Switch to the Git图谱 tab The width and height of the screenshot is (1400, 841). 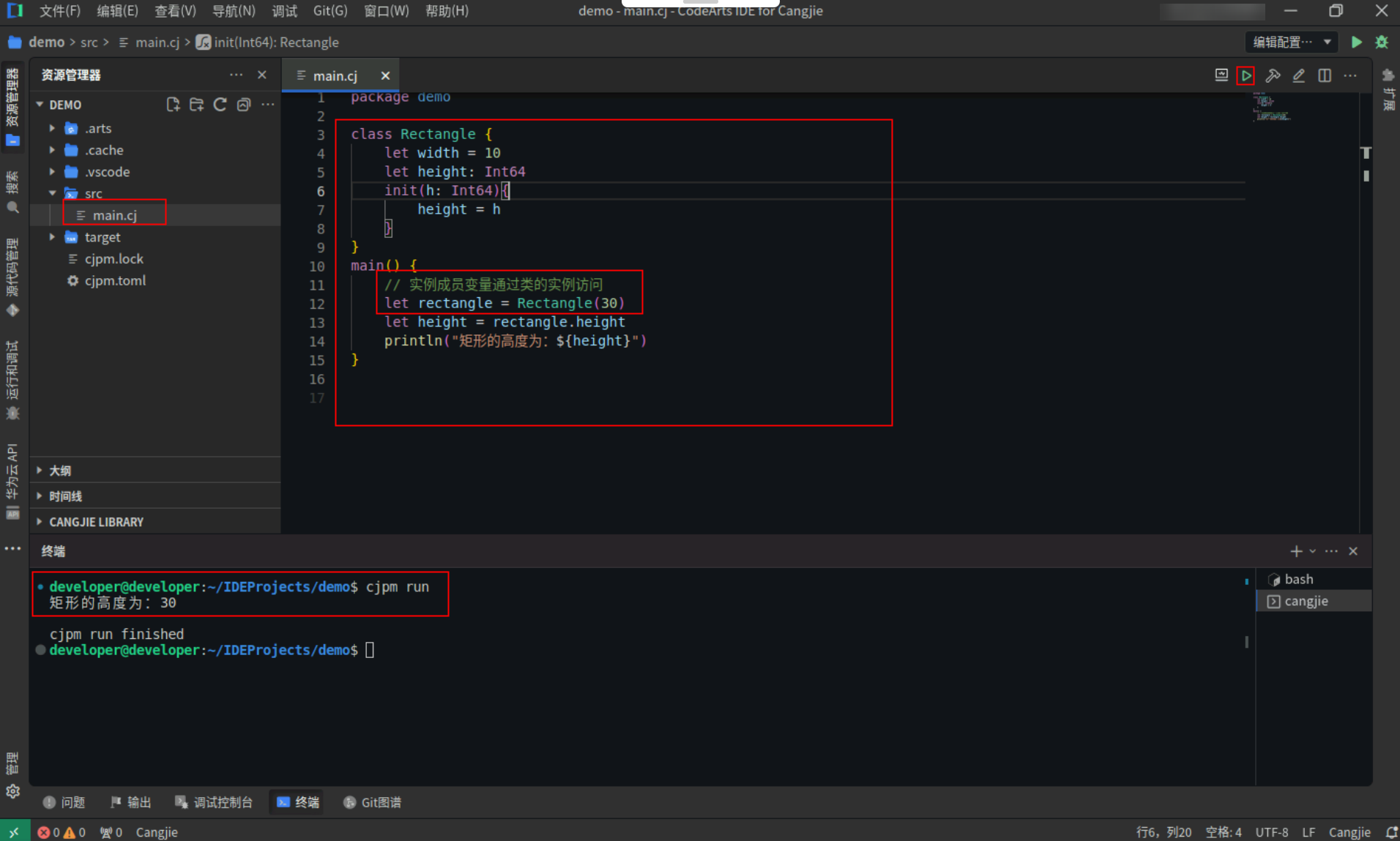point(373,802)
